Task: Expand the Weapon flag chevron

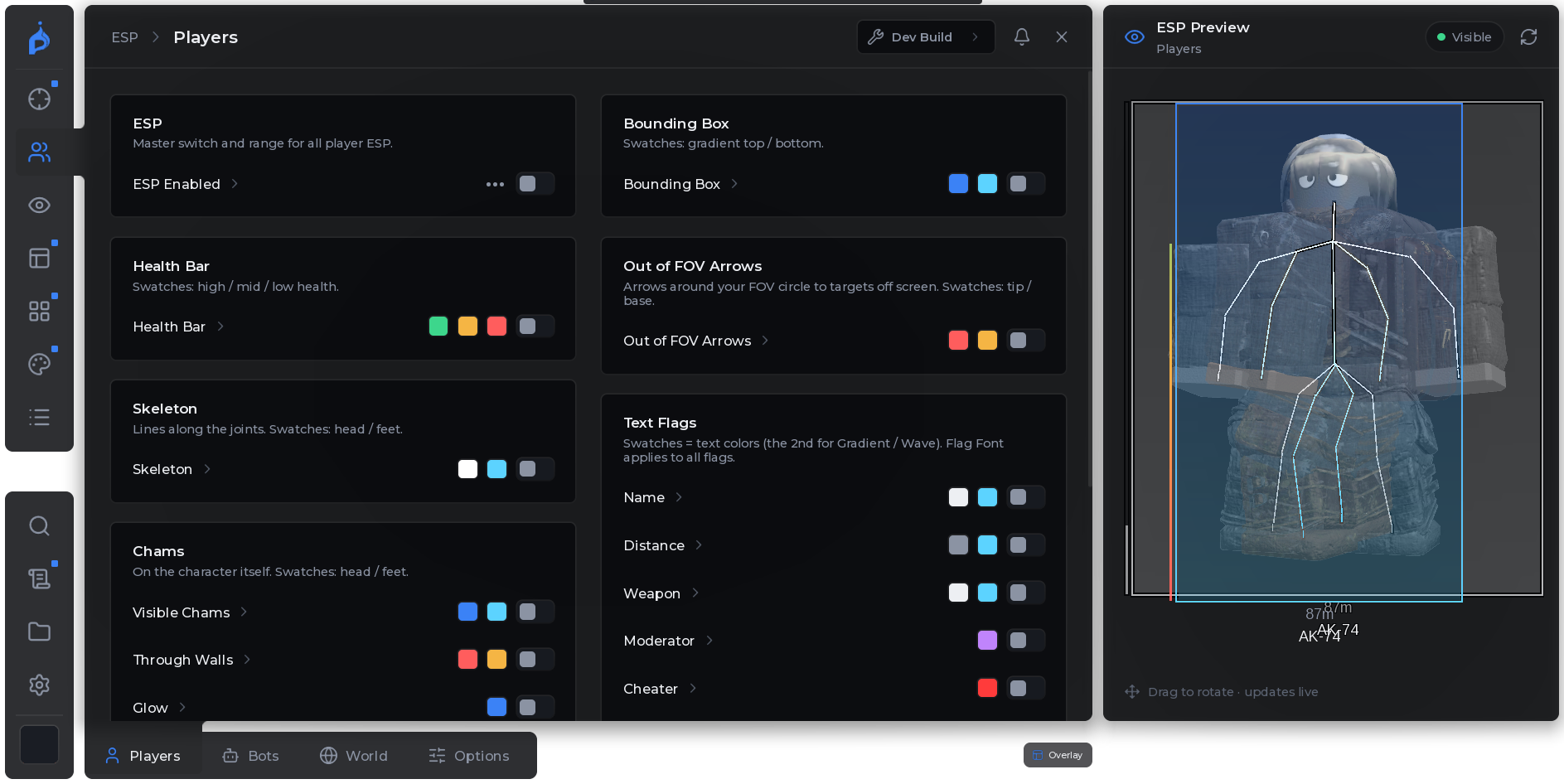Action: [695, 593]
